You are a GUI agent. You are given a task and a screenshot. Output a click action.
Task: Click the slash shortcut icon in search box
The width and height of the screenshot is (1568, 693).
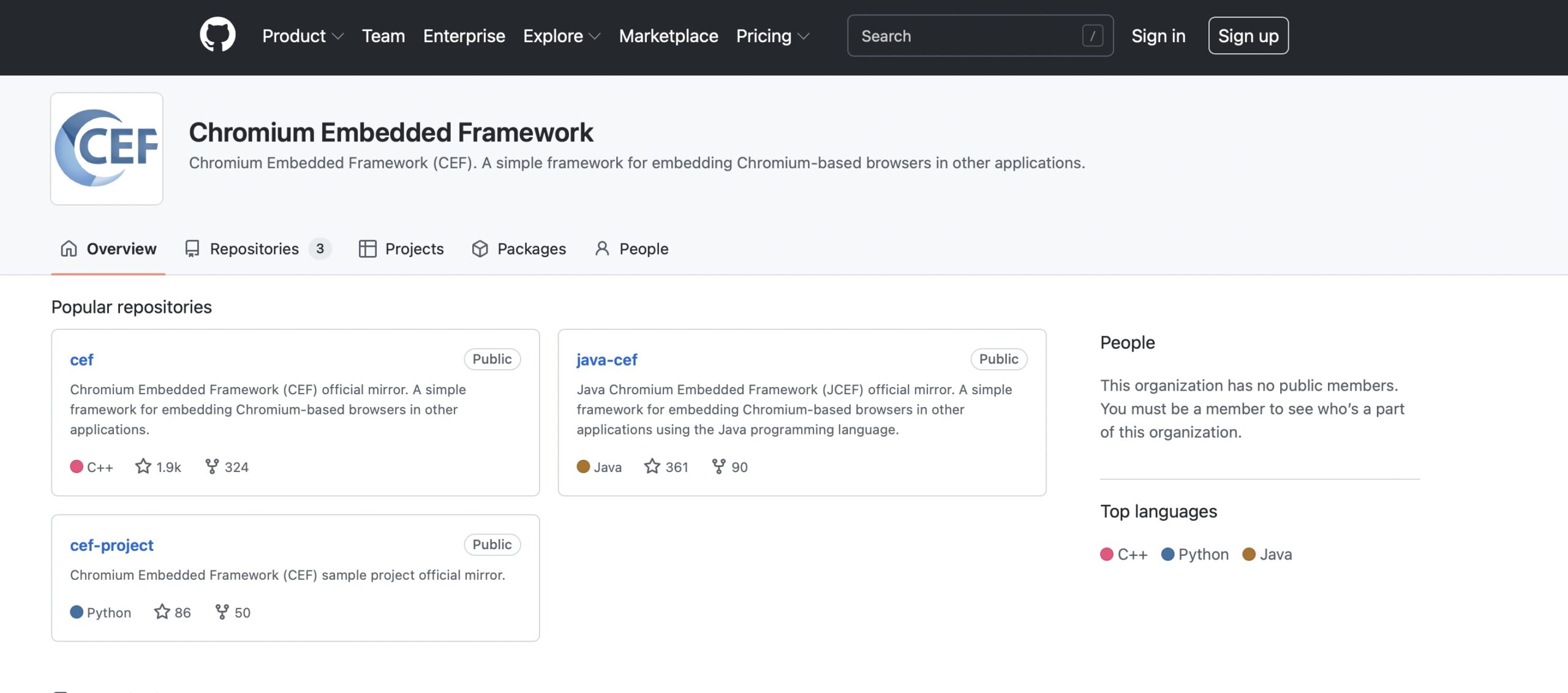click(1092, 36)
